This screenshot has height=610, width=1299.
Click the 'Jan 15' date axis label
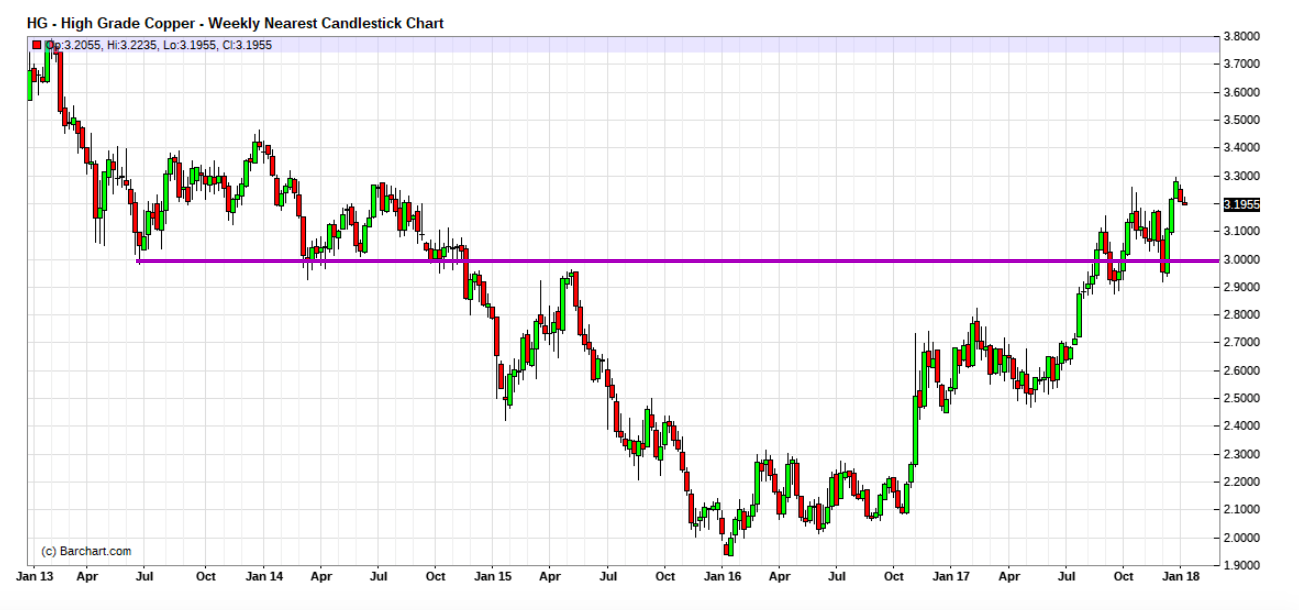[x=493, y=577]
